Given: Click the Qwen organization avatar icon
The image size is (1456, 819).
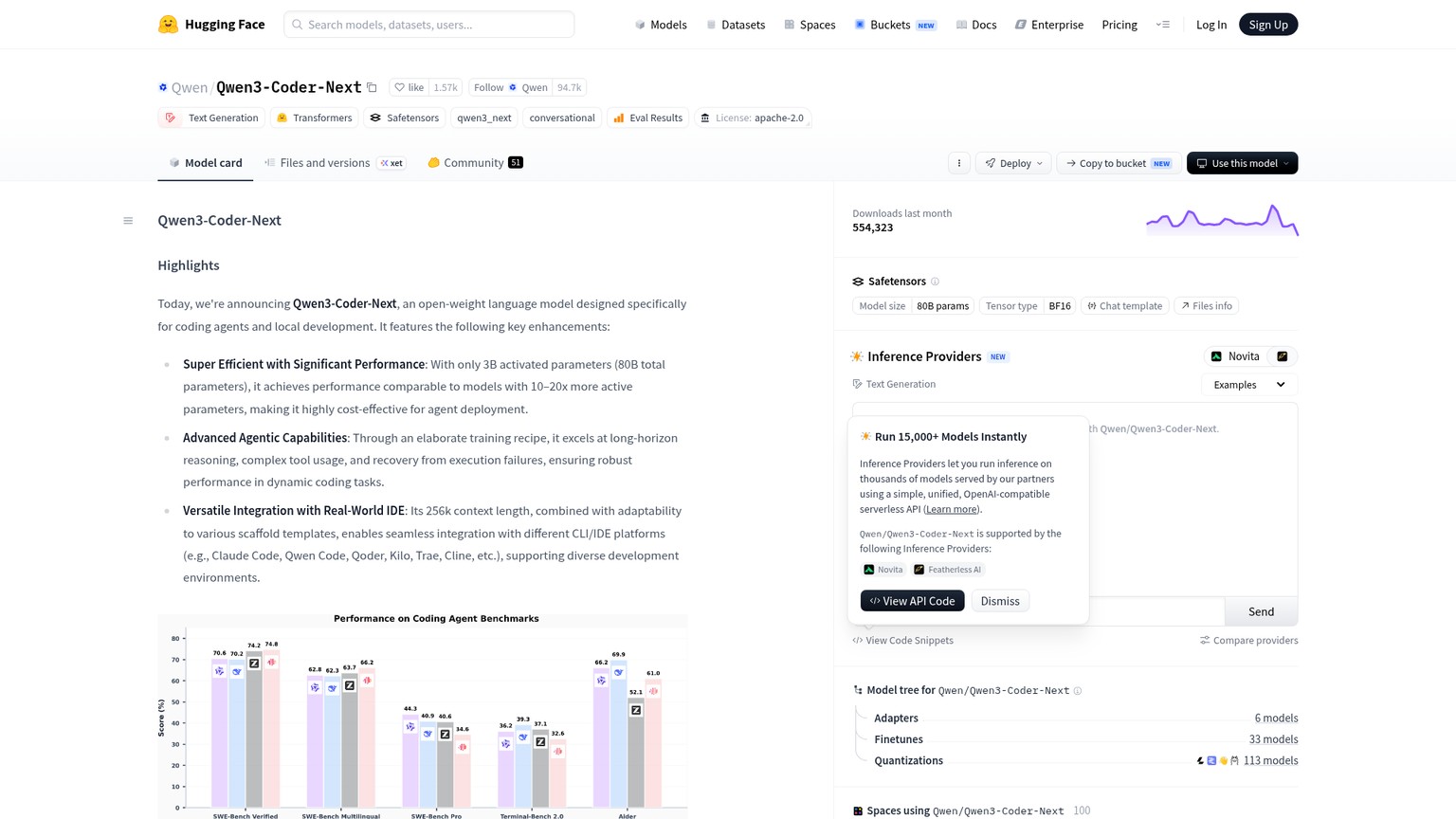Looking at the screenshot, I should click(x=163, y=88).
